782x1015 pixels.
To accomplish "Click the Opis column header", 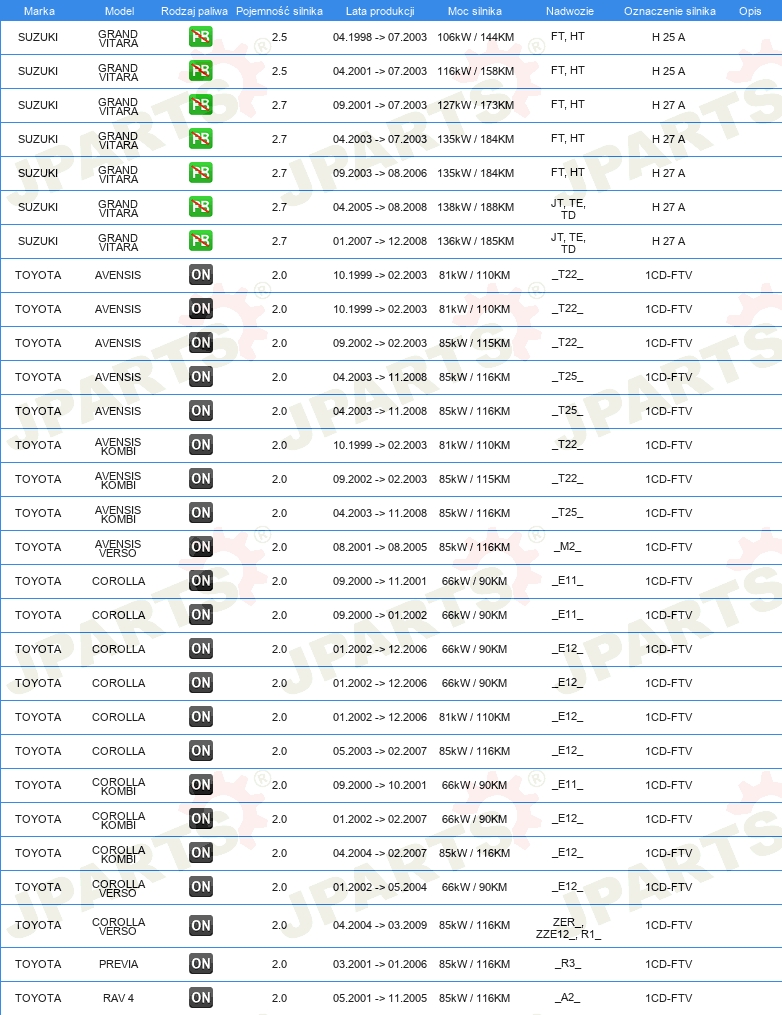I will coord(750,11).
